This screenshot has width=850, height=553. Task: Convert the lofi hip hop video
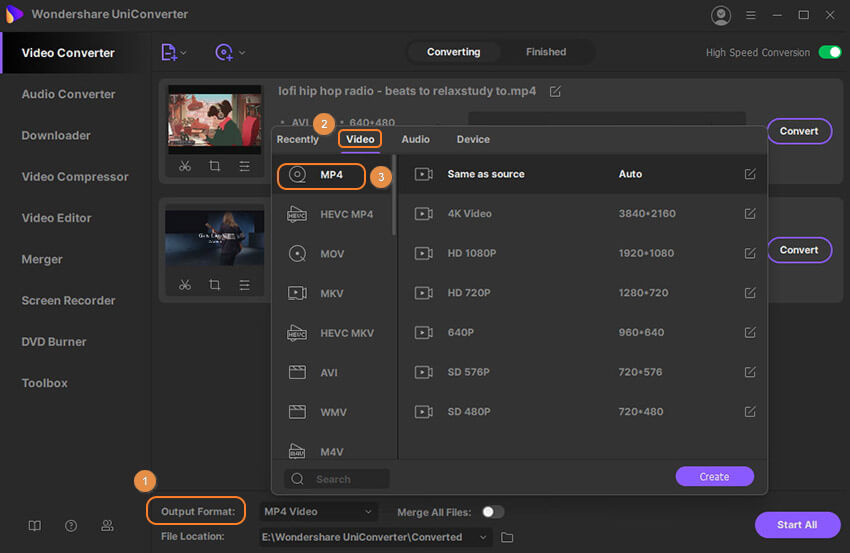[799, 131]
